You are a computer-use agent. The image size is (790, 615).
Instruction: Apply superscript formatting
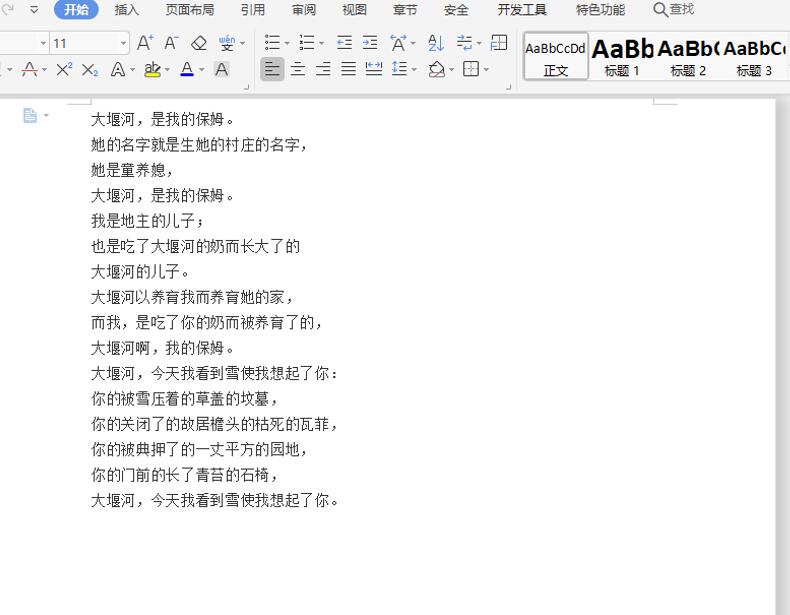click(x=64, y=70)
